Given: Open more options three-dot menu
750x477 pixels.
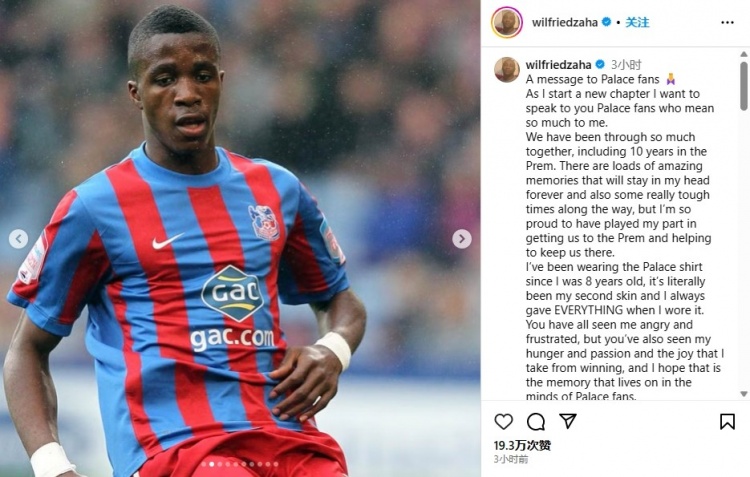Looking at the screenshot, I should coord(727,22).
